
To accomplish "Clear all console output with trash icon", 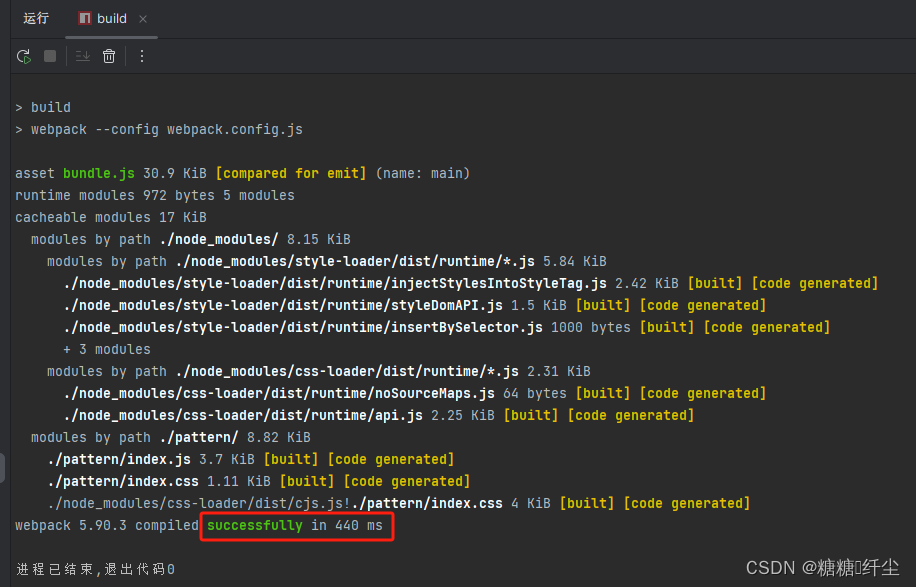I will coord(109,56).
